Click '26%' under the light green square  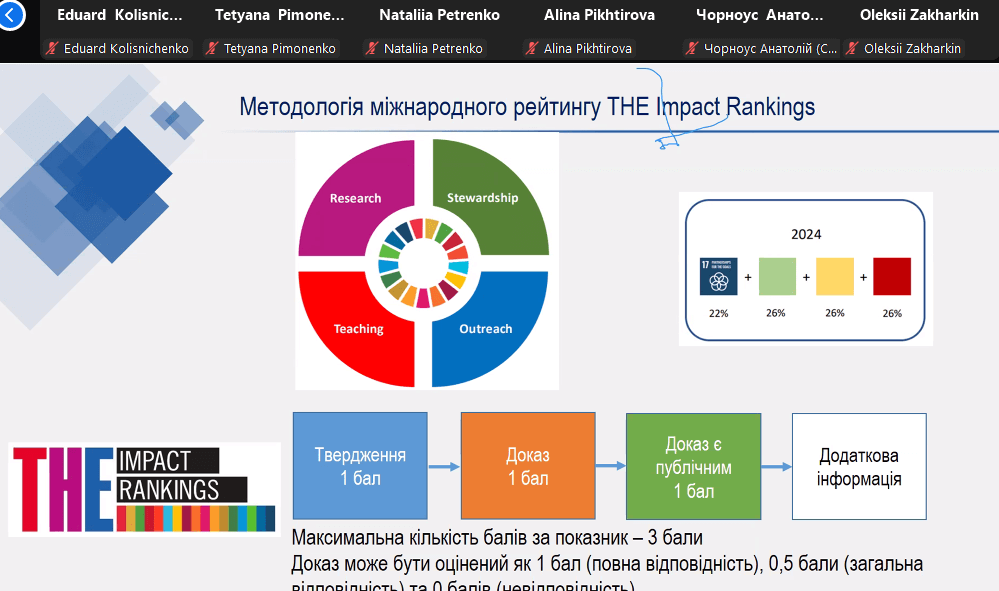pyautogui.click(x=776, y=313)
